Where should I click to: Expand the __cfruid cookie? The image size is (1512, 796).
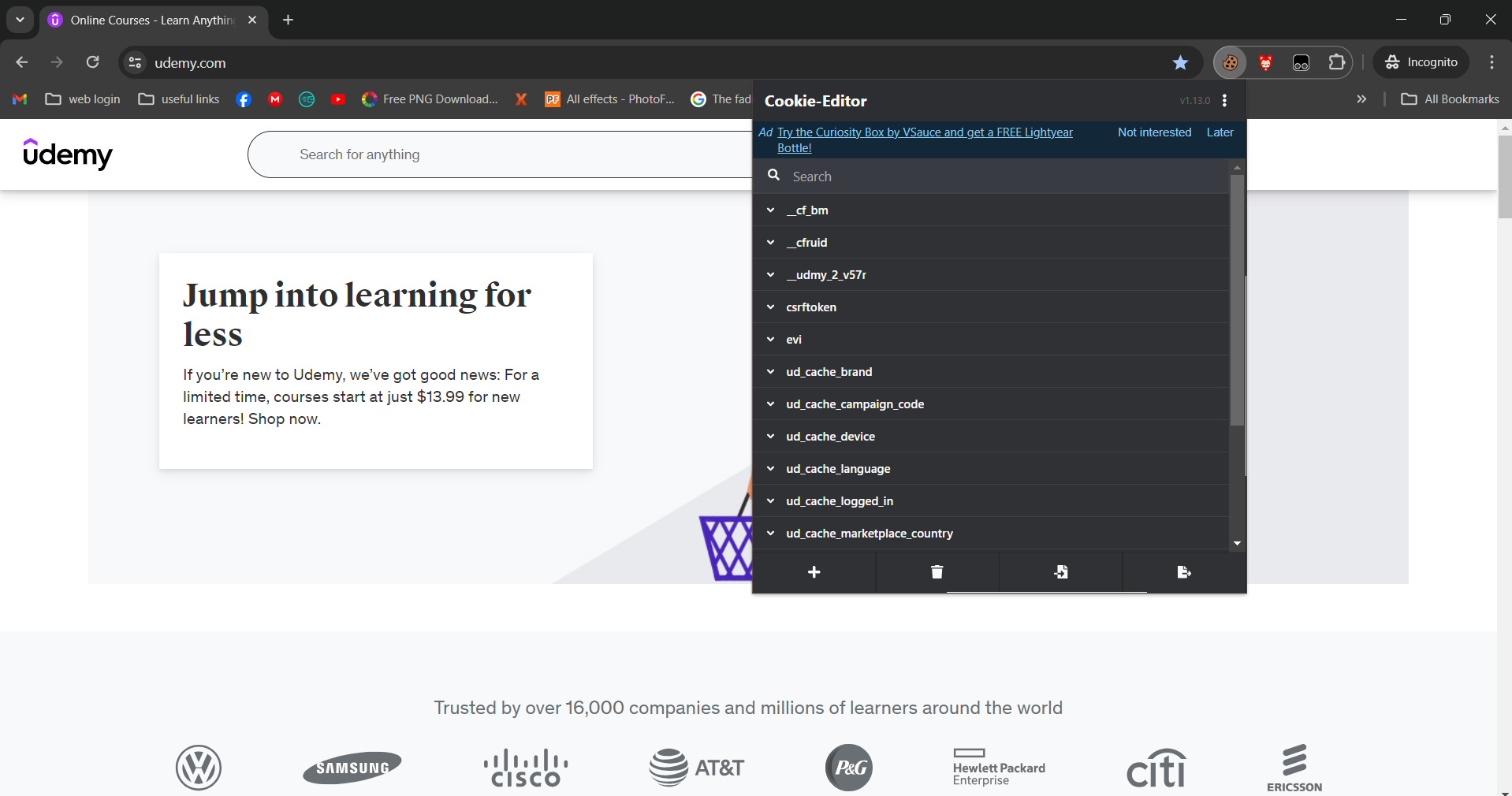[x=991, y=243]
